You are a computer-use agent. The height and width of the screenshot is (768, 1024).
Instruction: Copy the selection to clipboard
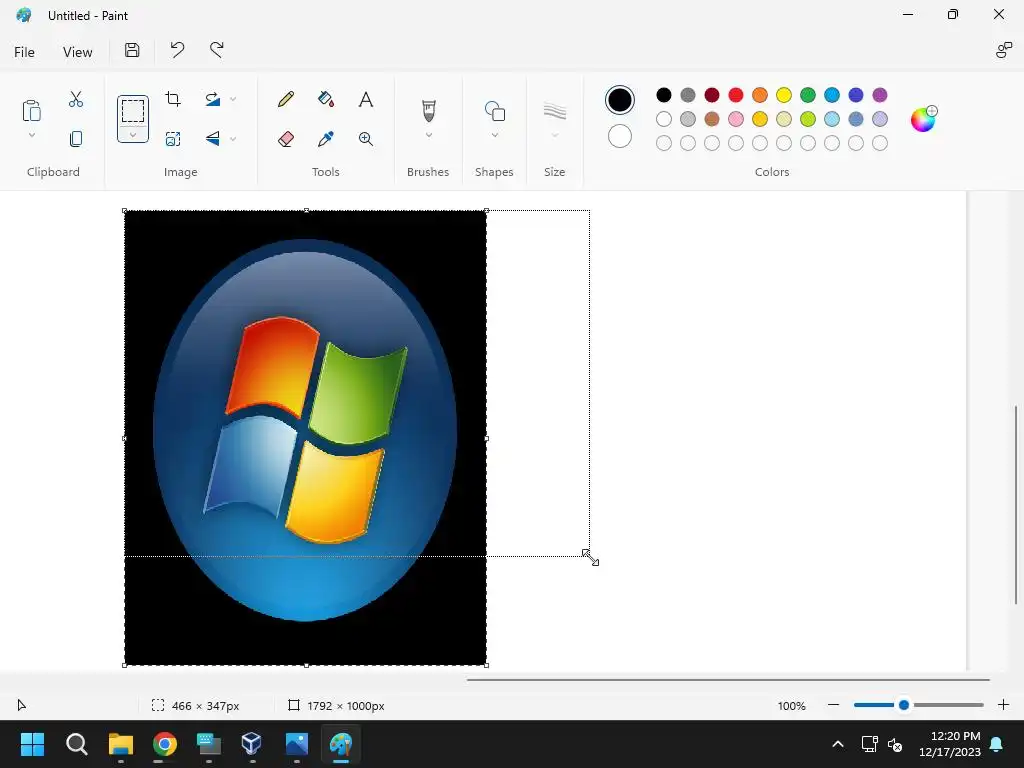point(76,138)
